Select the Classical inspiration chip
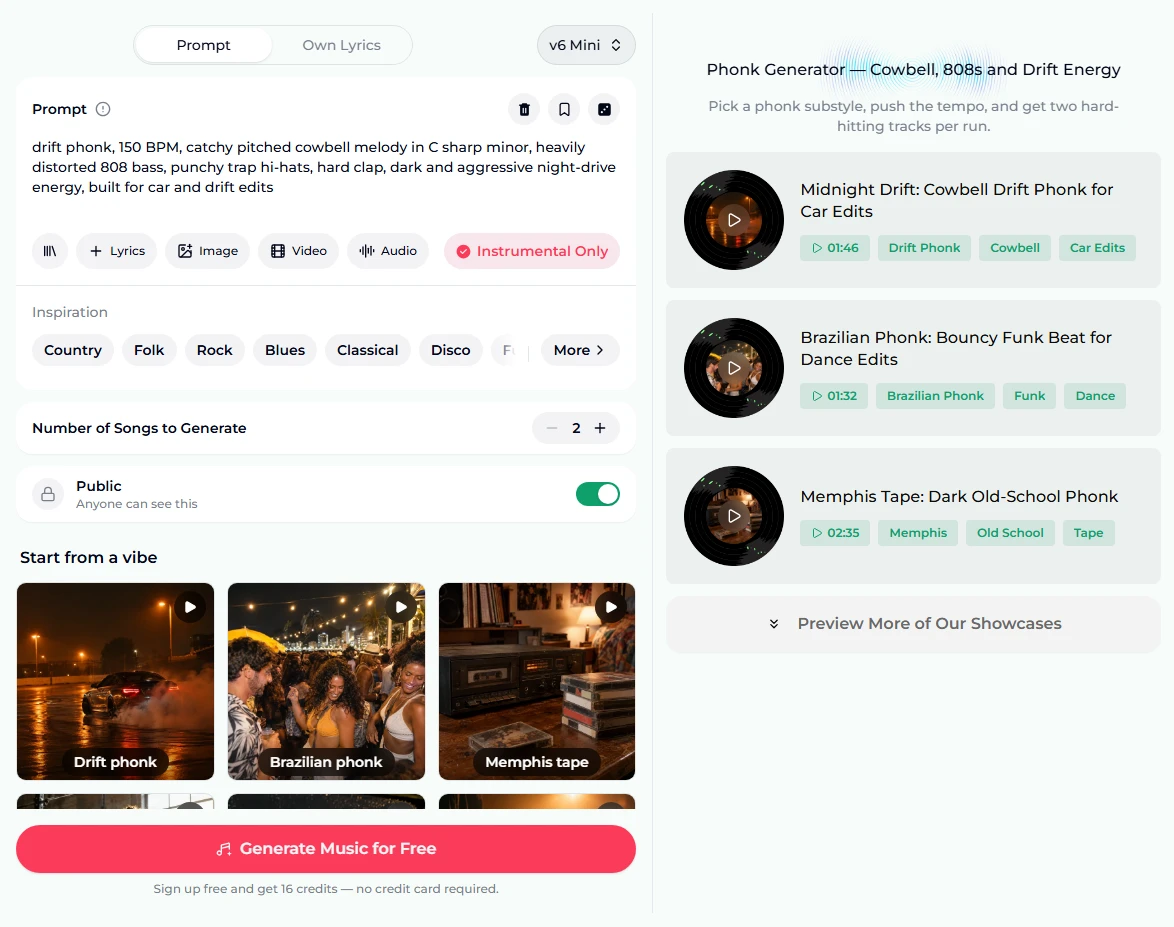This screenshot has height=927, width=1174. [x=368, y=350]
